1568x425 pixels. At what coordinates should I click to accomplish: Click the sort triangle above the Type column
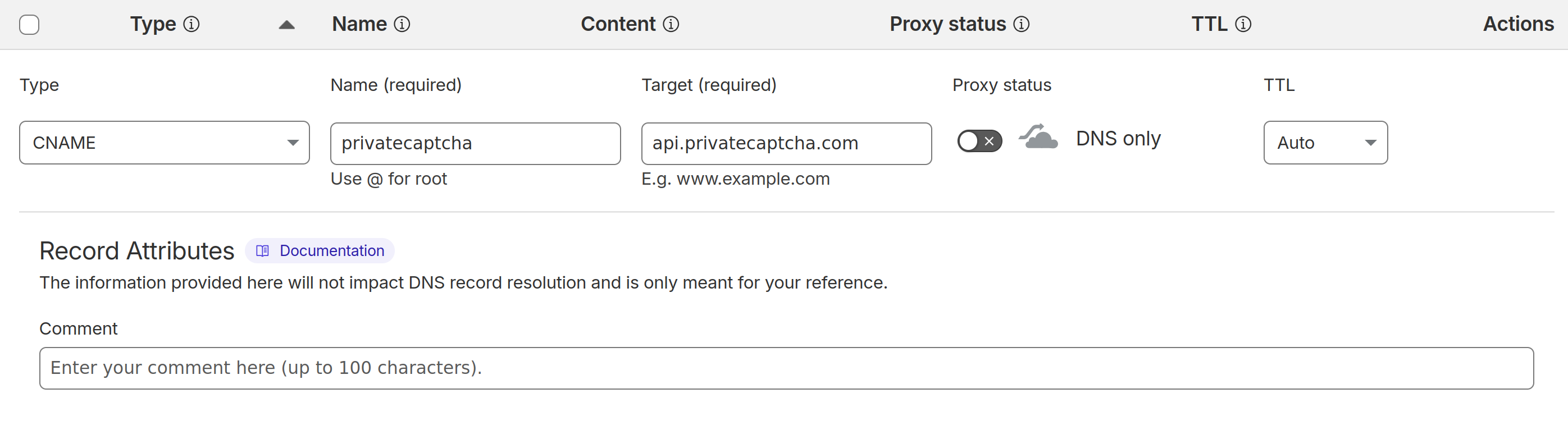(x=286, y=25)
